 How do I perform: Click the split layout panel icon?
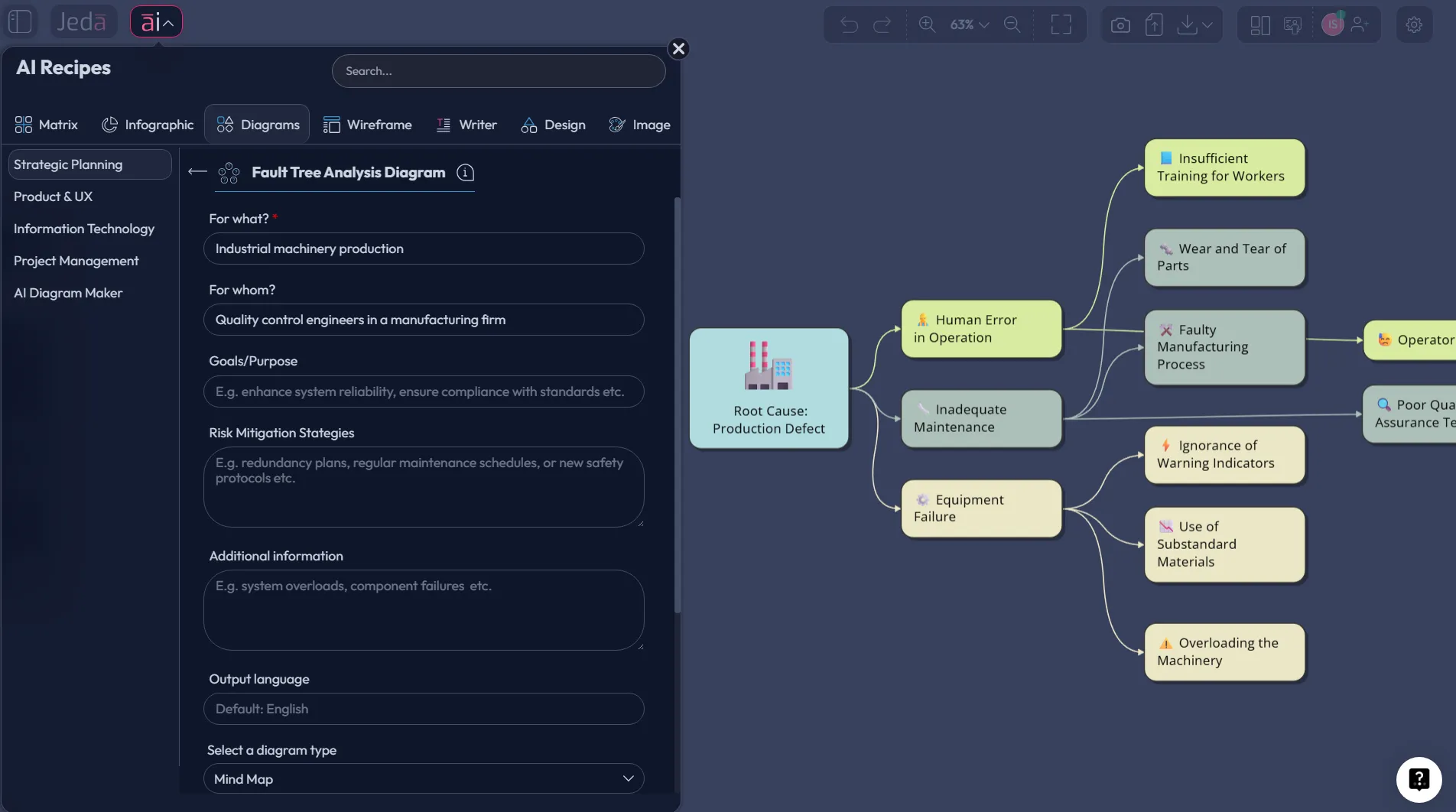(x=1258, y=24)
